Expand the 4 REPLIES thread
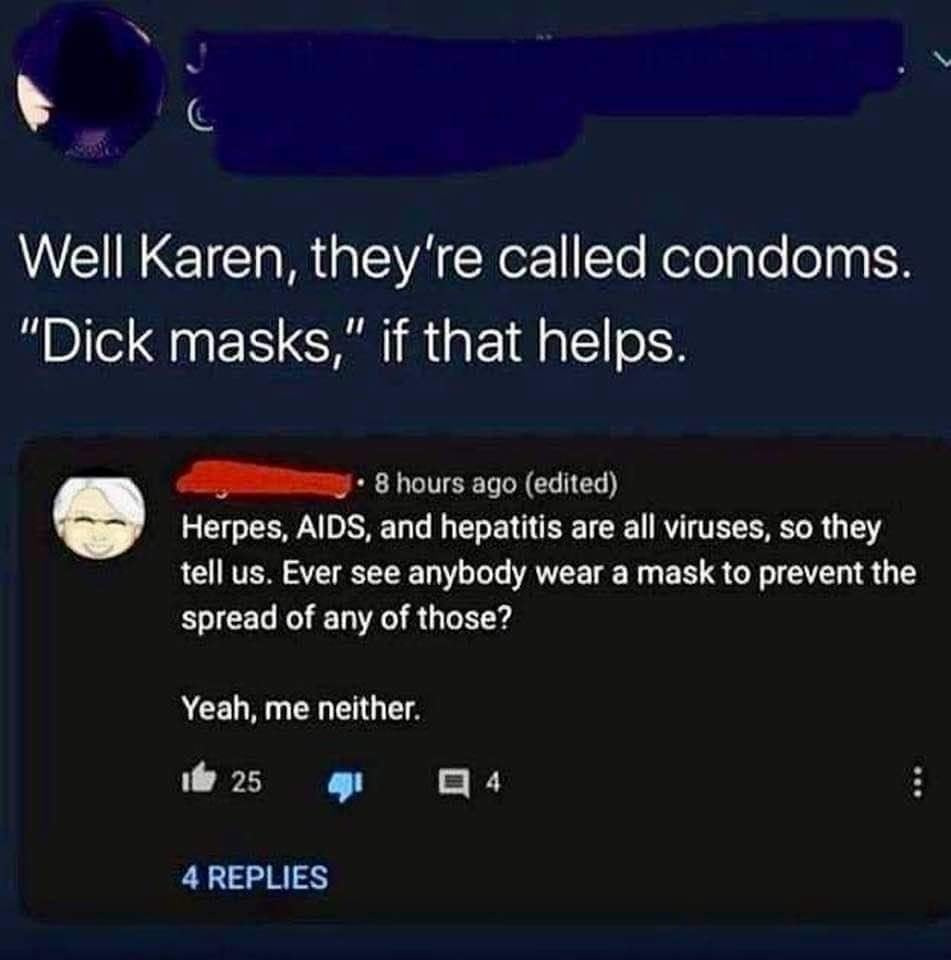Screen dimensions: 951x960 [255, 876]
